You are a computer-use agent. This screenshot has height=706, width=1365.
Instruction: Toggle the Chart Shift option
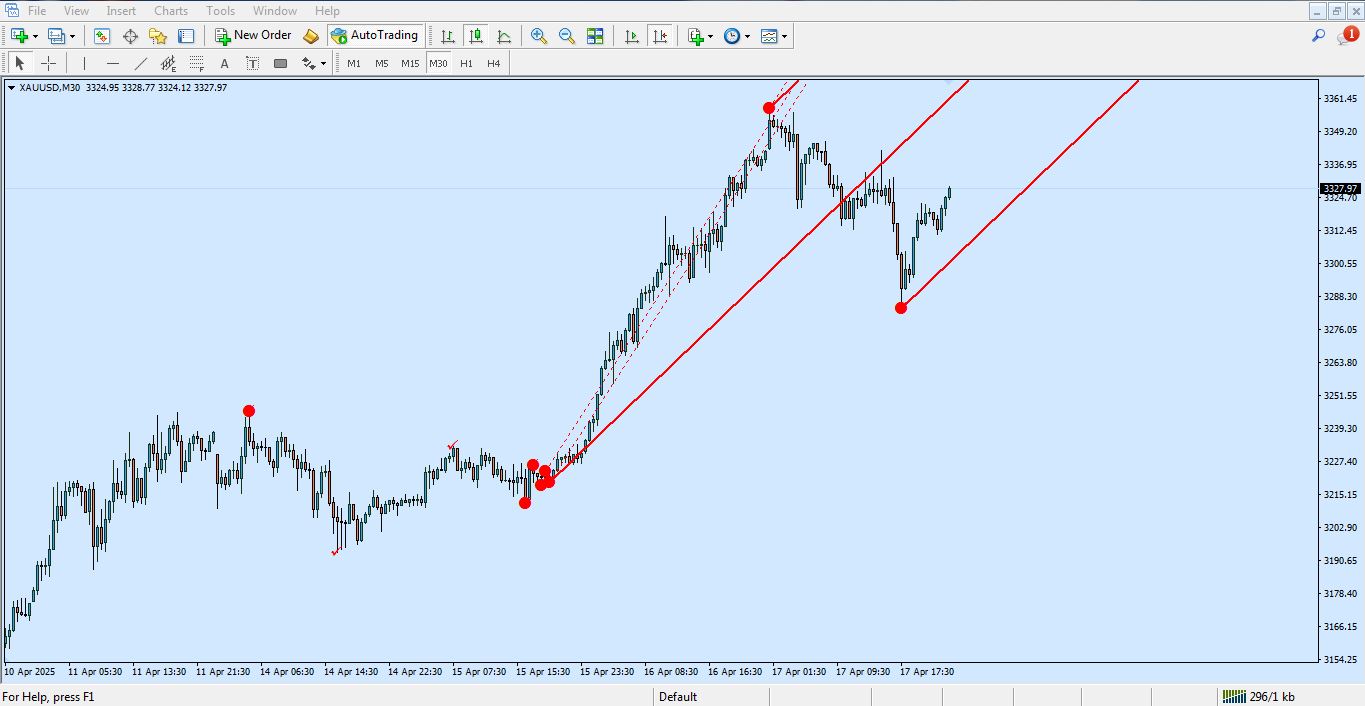pyautogui.click(x=660, y=36)
